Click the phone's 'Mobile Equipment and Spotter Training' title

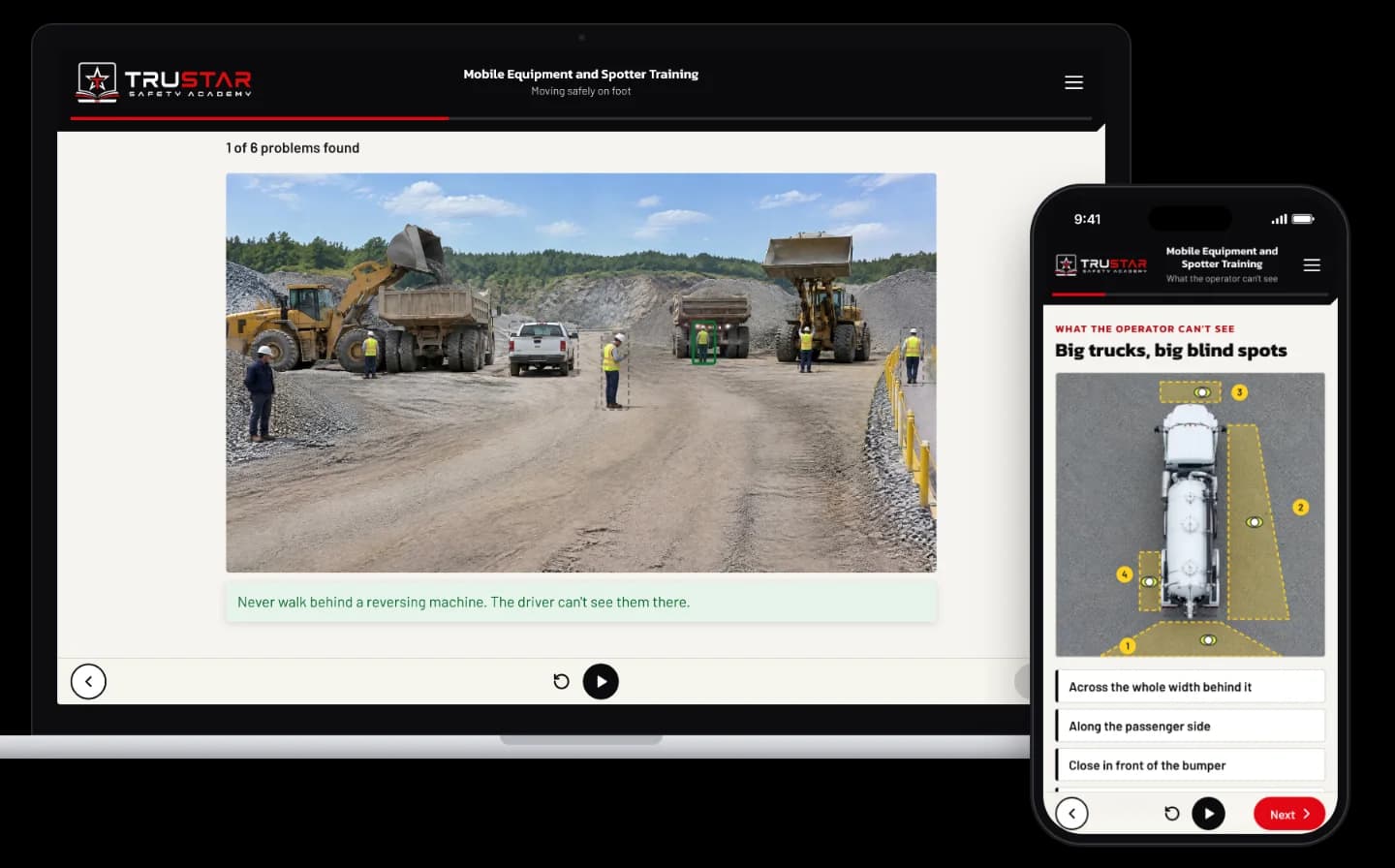click(1222, 258)
